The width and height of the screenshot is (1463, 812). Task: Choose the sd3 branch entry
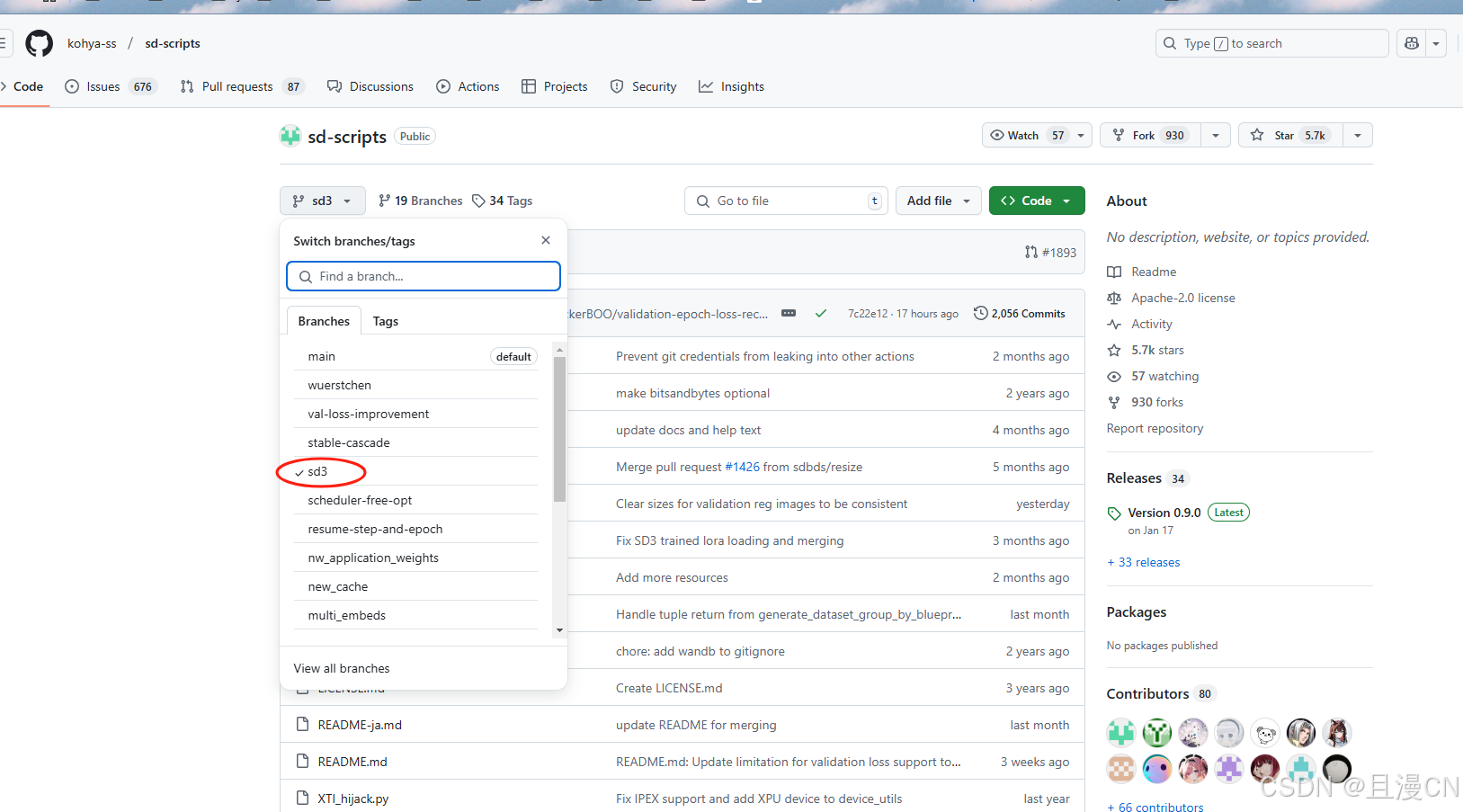click(x=415, y=471)
